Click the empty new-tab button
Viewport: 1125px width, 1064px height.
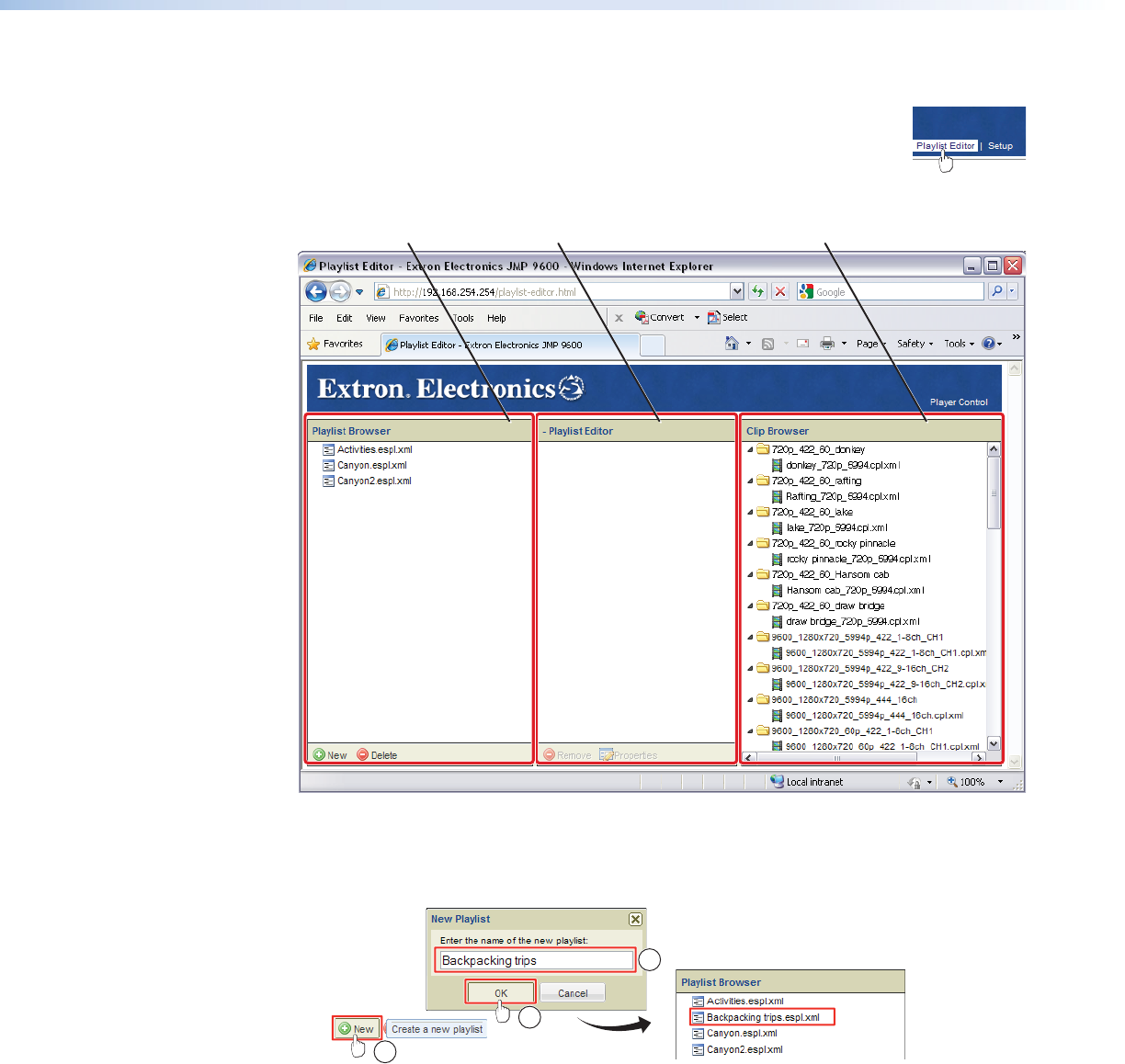(652, 345)
